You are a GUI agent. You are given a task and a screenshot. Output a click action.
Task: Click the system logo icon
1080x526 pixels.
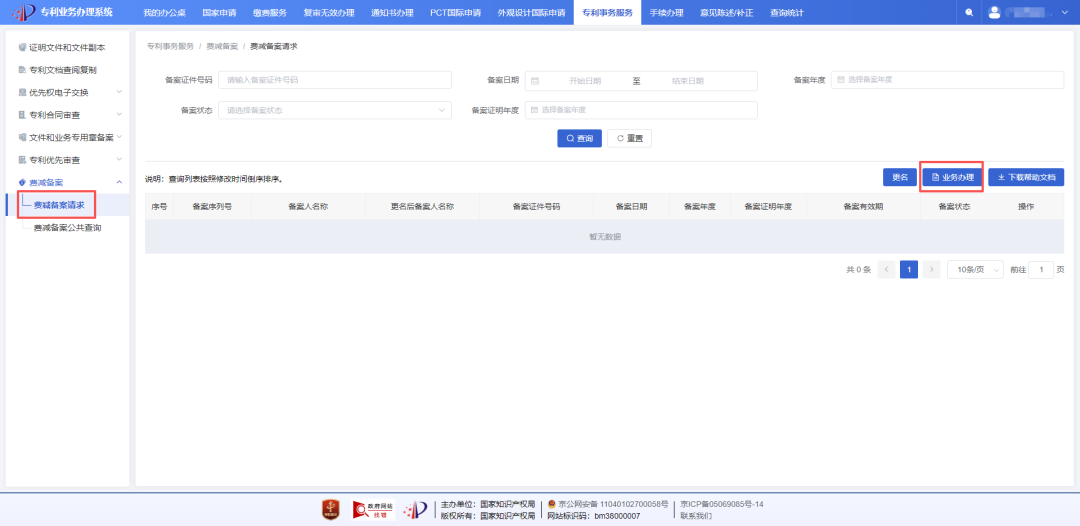click(x=24, y=12)
